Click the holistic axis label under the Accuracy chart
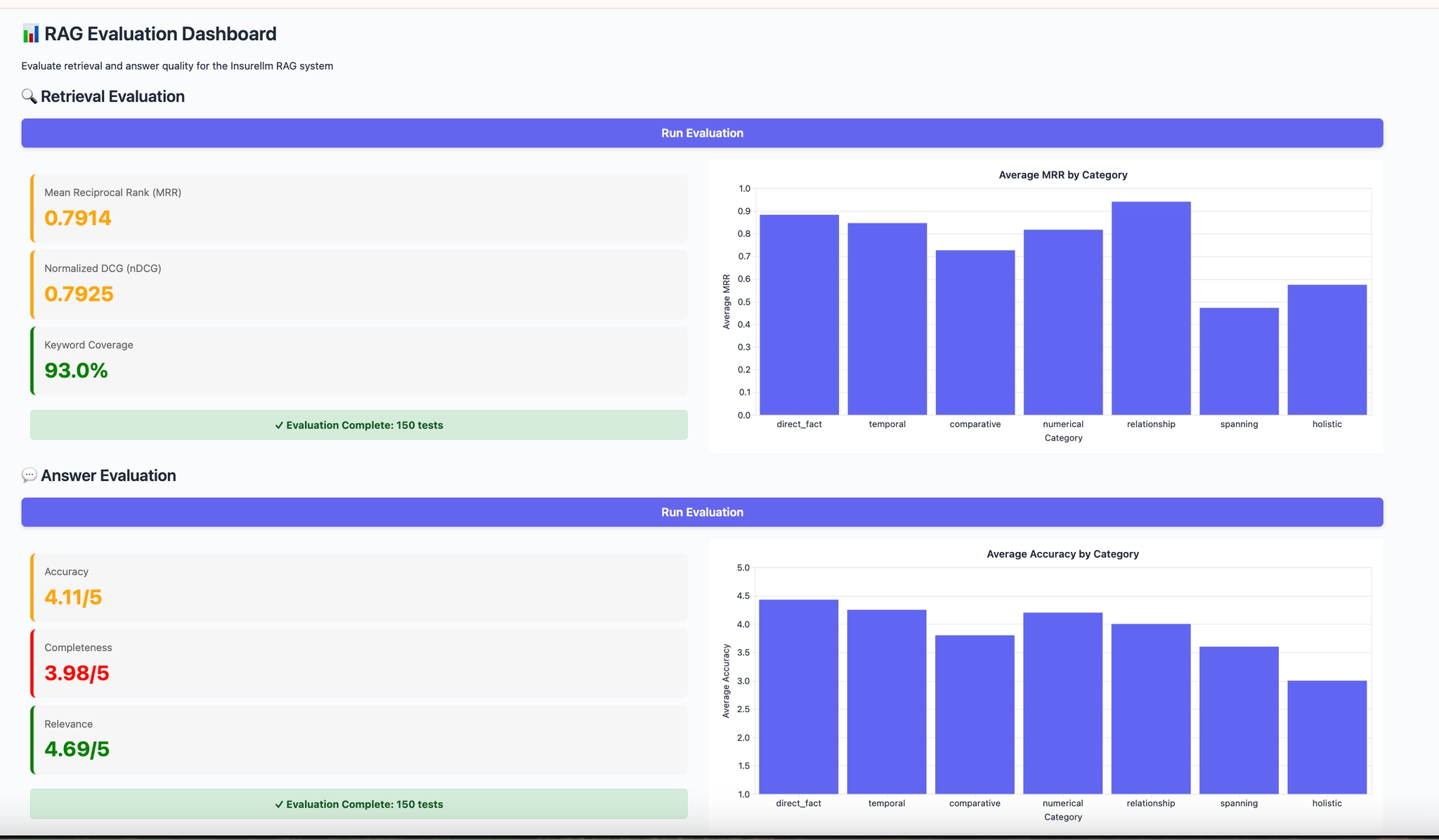 click(x=1327, y=803)
